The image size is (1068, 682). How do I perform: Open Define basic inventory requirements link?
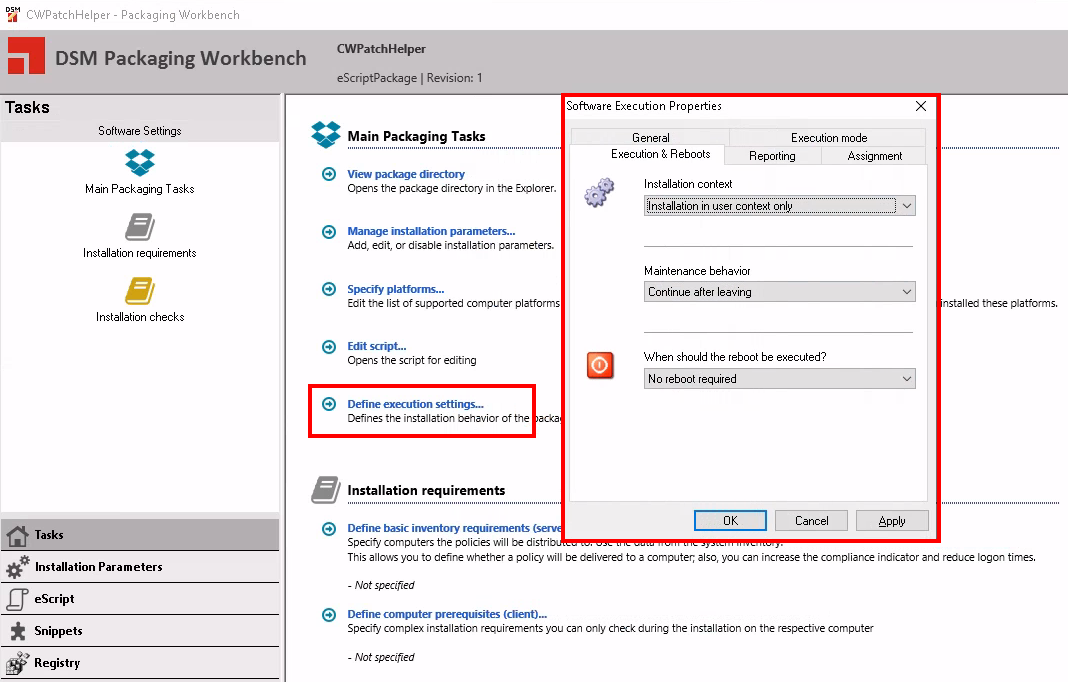pyautogui.click(x=454, y=528)
